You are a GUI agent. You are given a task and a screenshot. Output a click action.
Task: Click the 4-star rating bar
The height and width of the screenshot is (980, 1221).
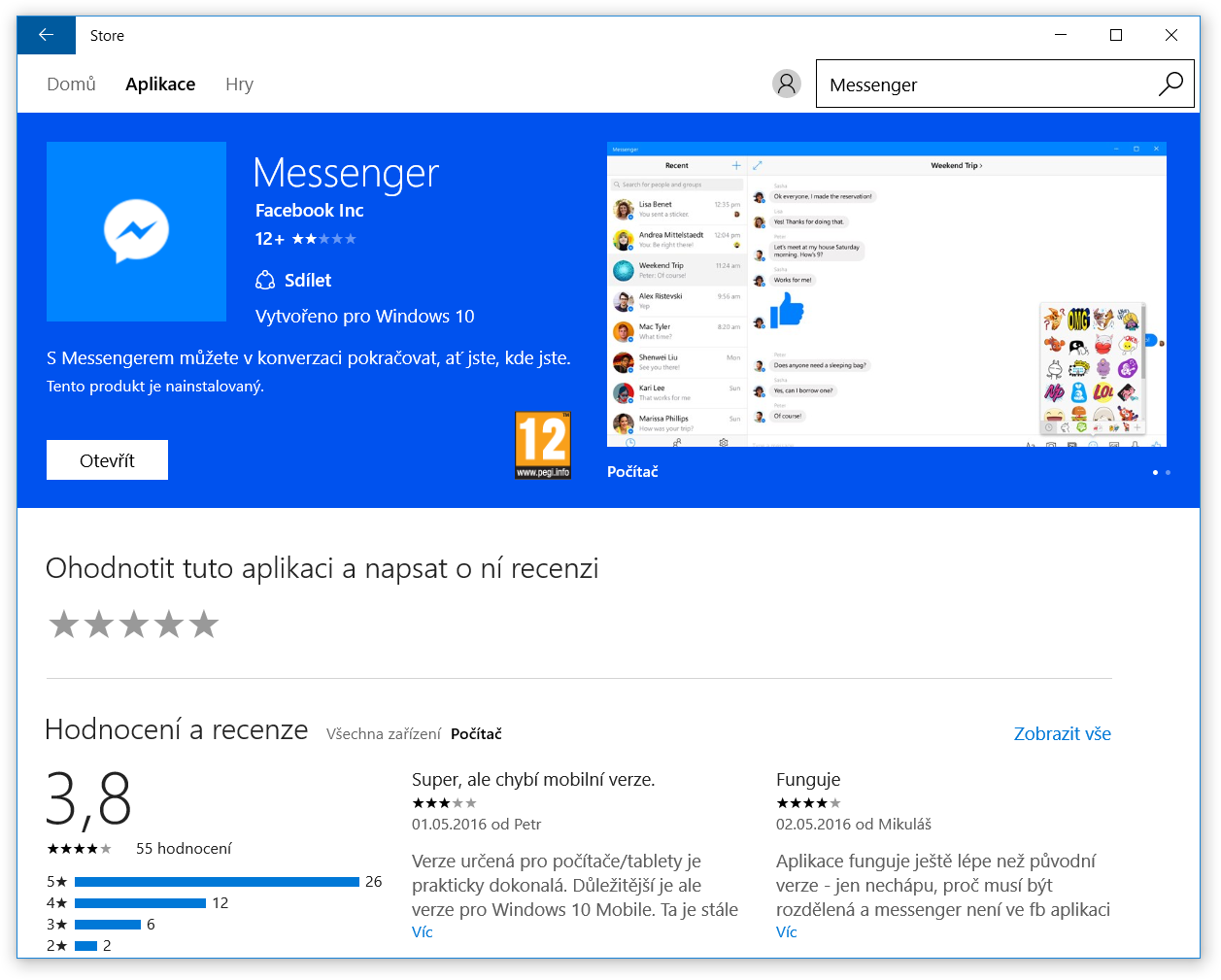(140, 902)
